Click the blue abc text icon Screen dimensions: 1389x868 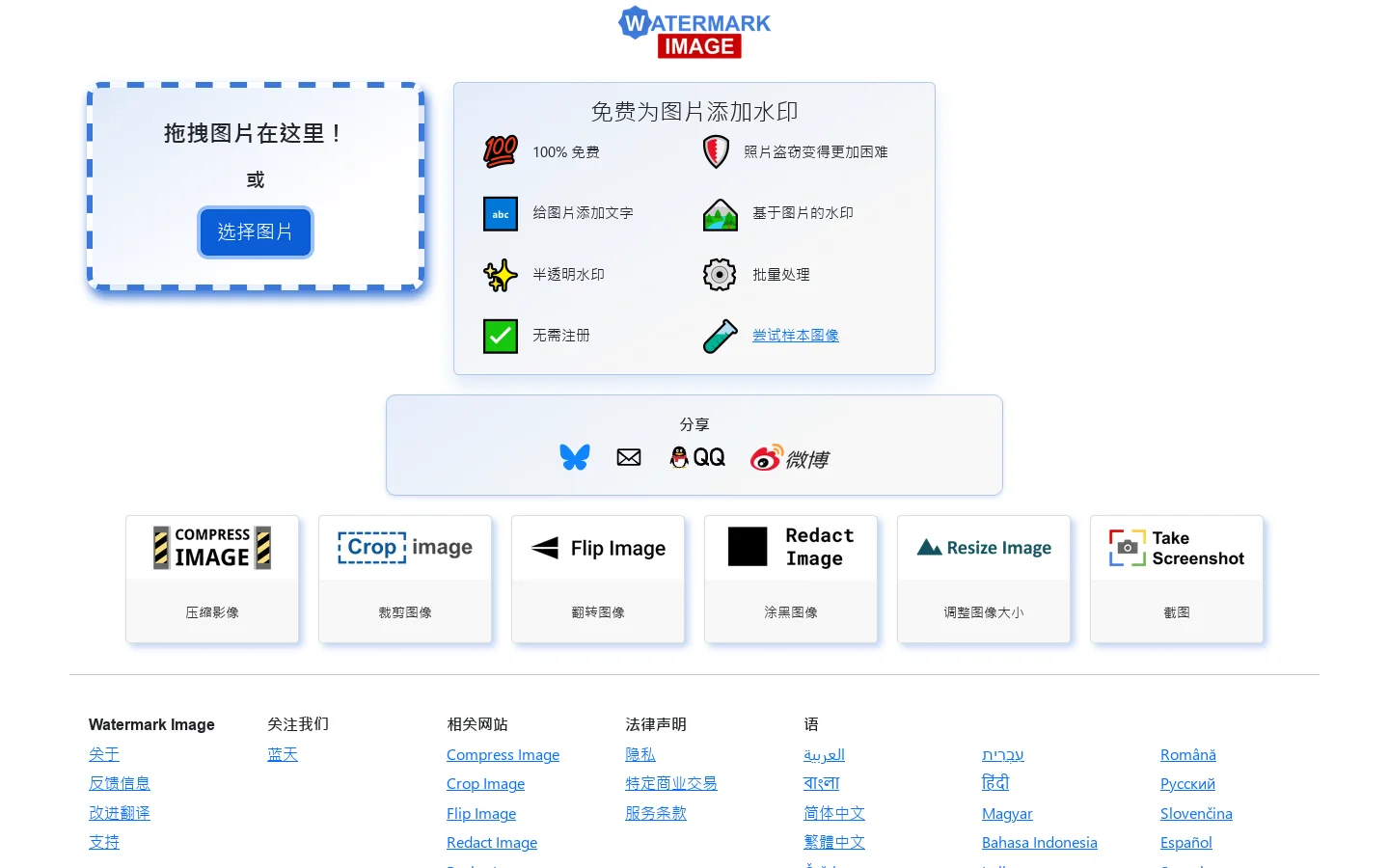(501, 213)
